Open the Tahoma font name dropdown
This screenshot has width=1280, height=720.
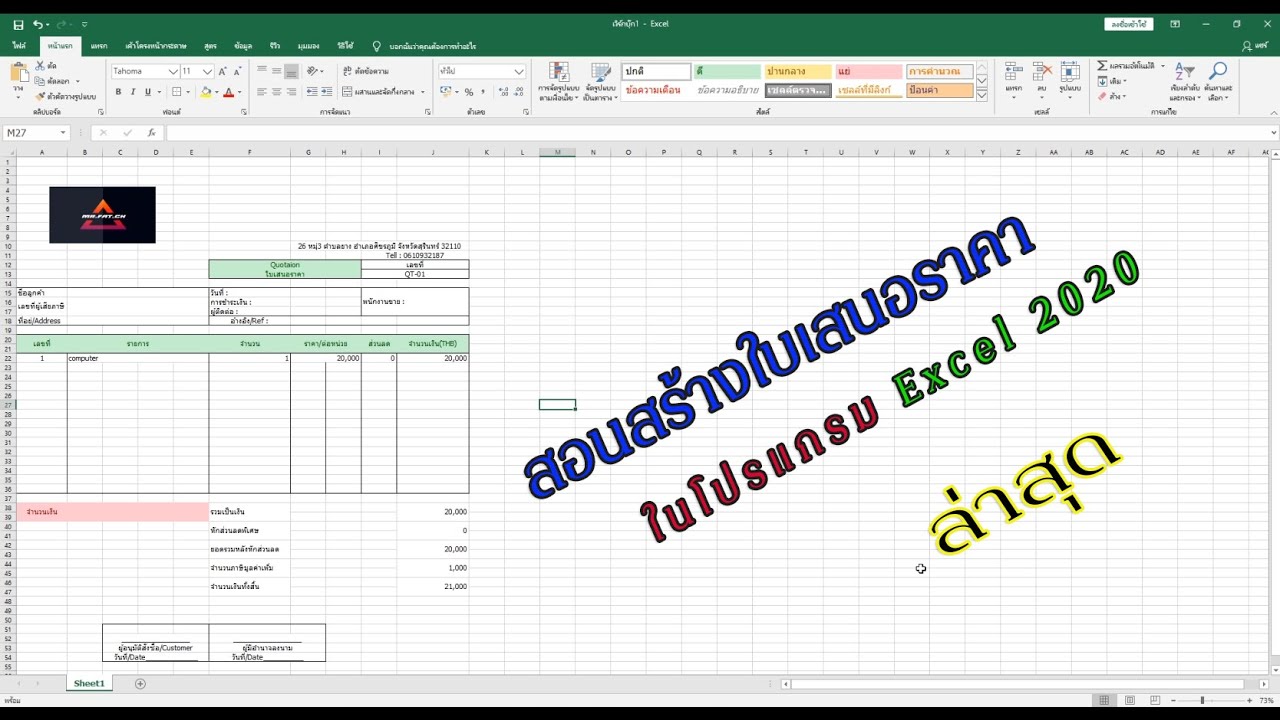pos(173,71)
